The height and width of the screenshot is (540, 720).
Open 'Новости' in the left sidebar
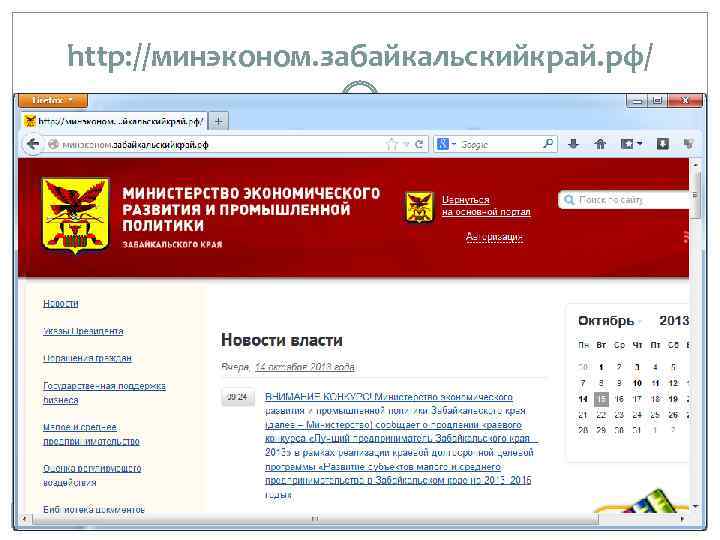(x=61, y=304)
